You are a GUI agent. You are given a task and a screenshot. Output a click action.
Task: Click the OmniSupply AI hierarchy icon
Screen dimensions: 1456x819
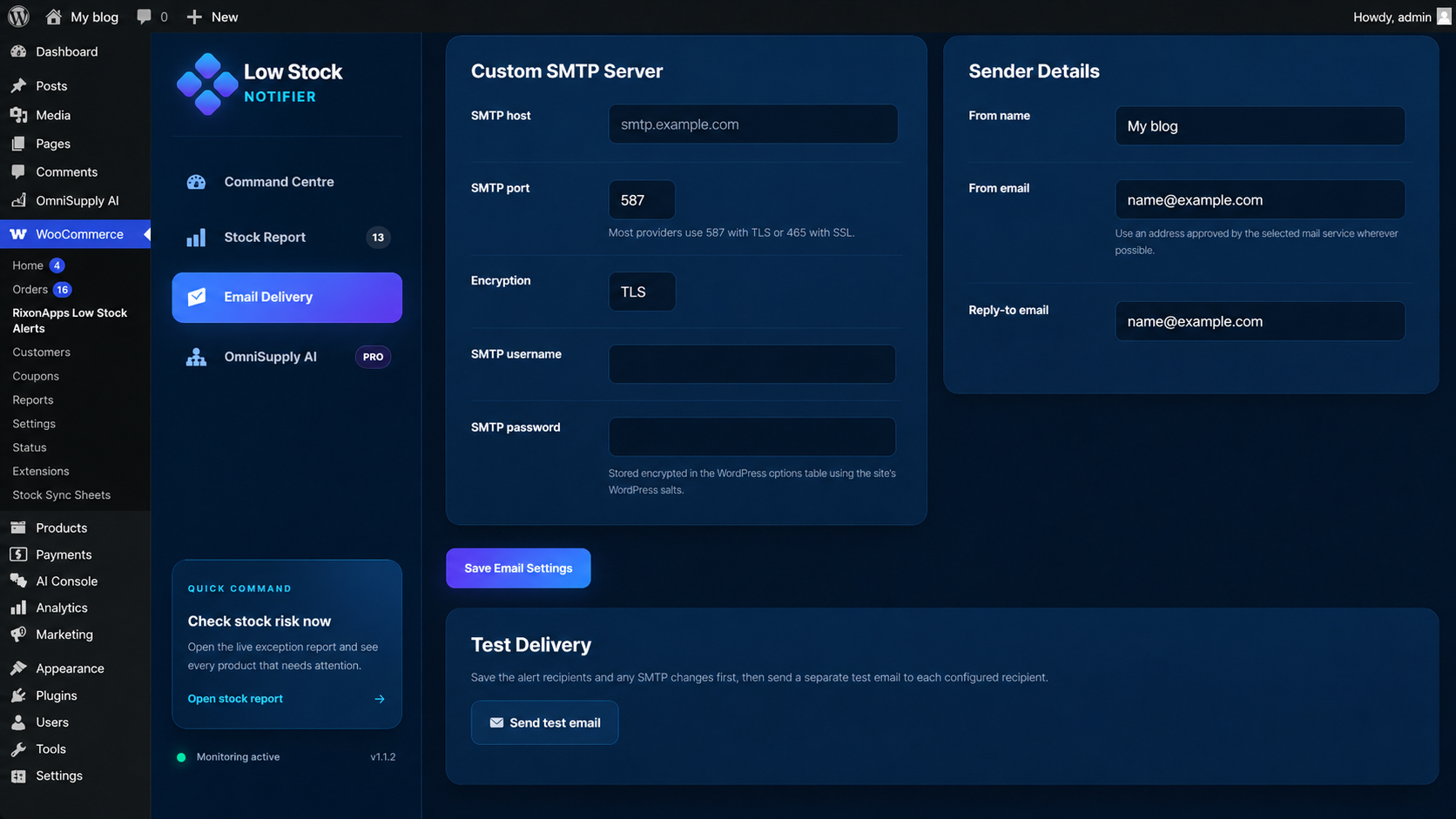point(196,357)
